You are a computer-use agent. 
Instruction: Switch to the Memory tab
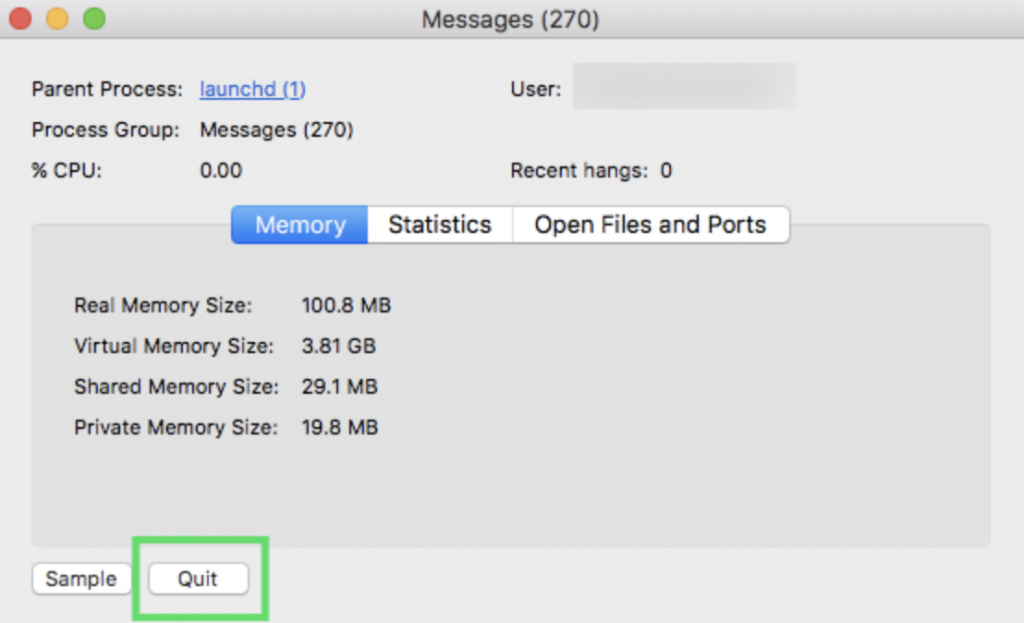coord(298,224)
